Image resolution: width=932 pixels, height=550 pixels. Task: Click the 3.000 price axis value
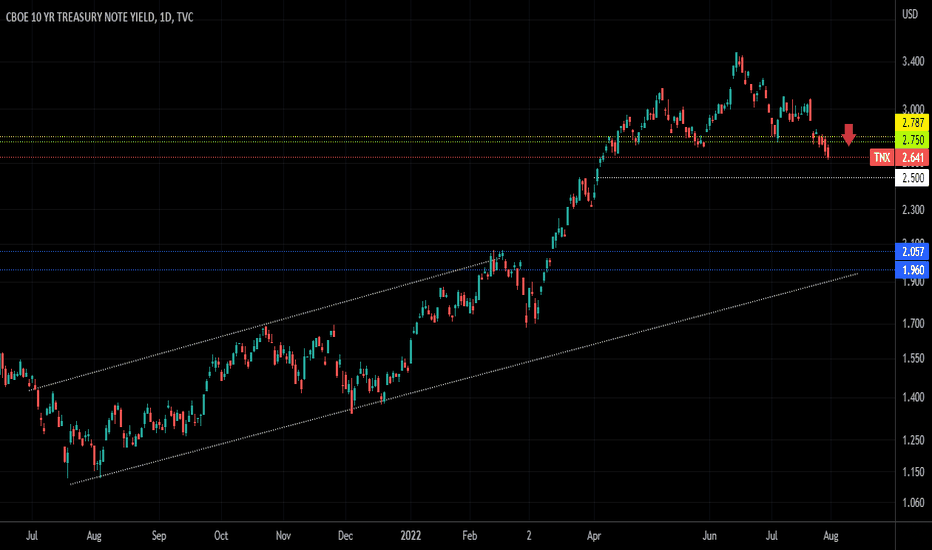[913, 109]
